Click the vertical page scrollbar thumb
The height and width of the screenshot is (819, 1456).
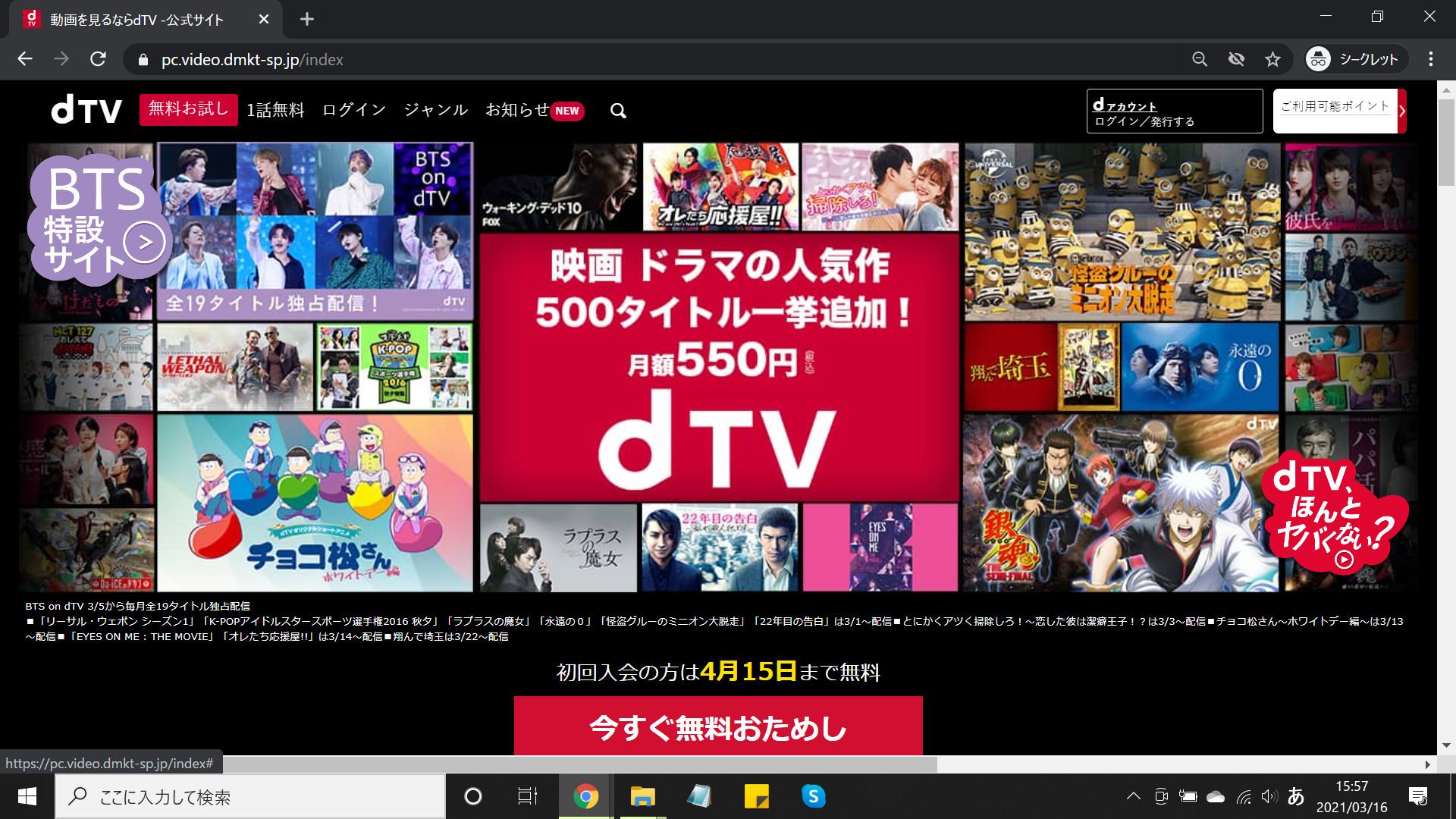(1445, 142)
